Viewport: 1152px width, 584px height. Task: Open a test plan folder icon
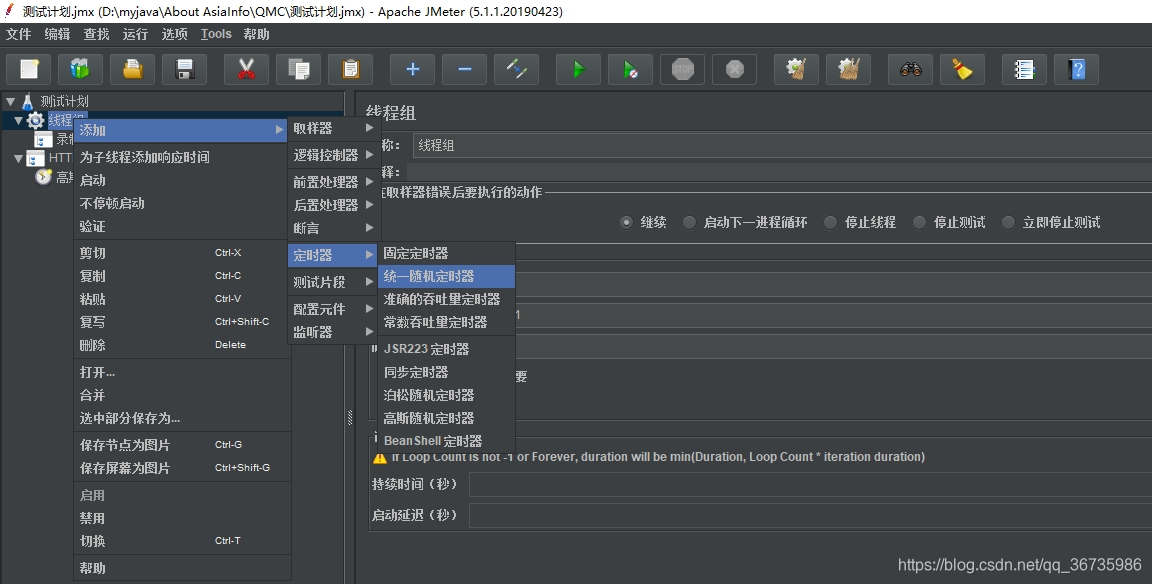click(x=132, y=70)
